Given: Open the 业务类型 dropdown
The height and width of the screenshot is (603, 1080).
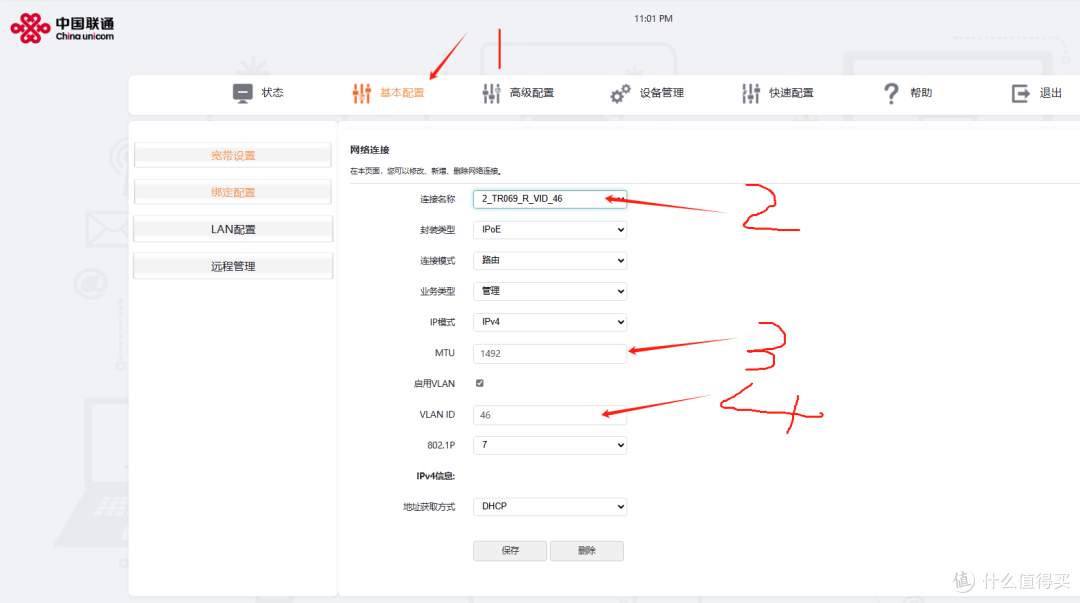Looking at the screenshot, I should [x=550, y=291].
